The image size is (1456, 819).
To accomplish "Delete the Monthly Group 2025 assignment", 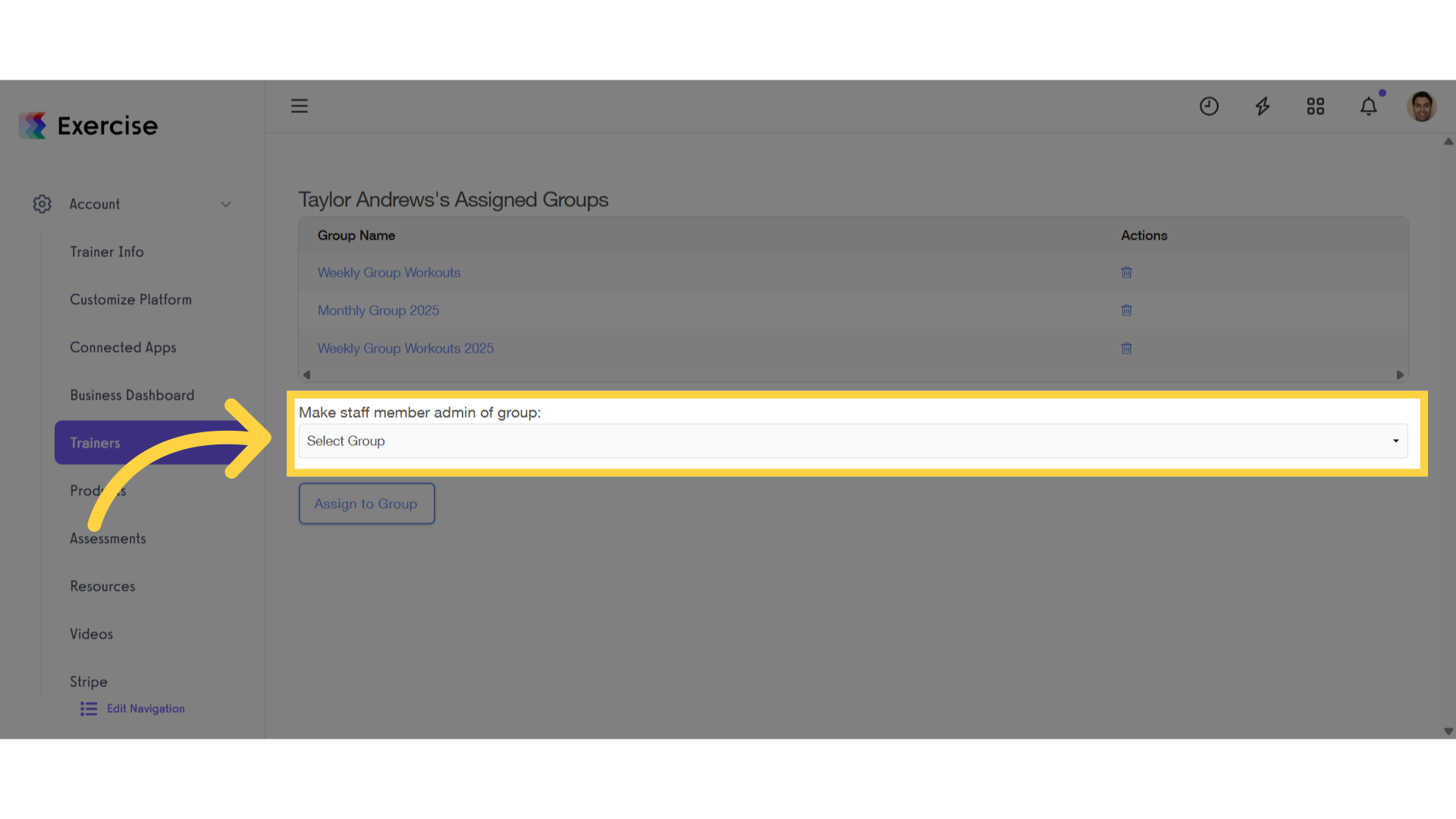I will [x=1127, y=310].
